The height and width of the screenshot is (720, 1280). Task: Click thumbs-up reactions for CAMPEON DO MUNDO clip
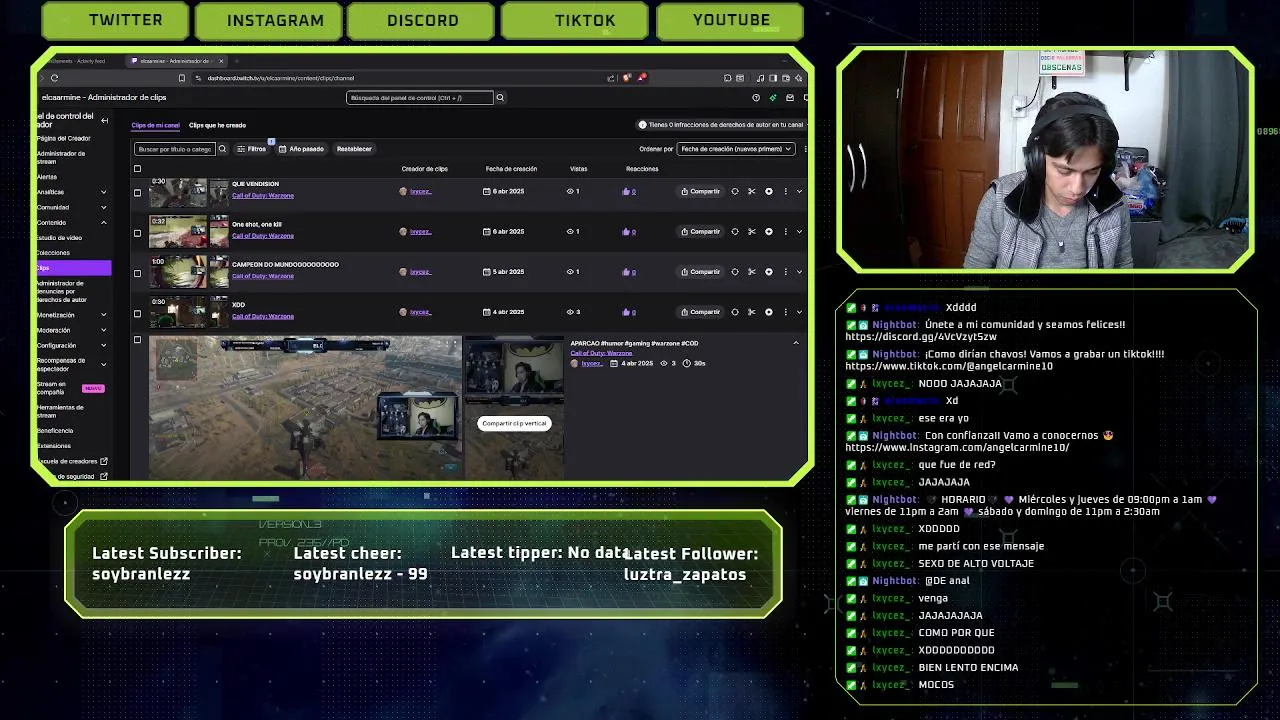[629, 272]
